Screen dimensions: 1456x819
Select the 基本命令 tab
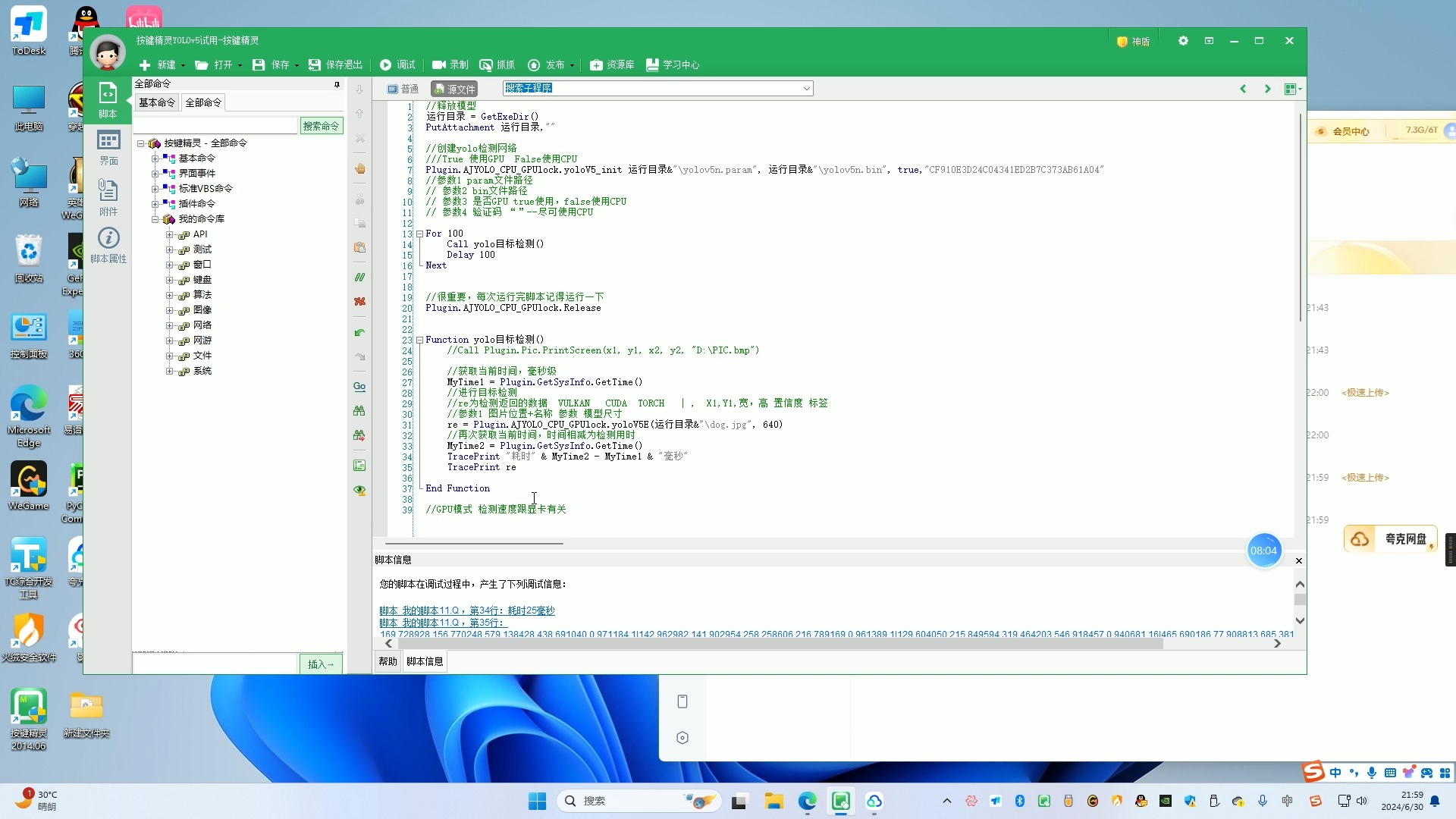coord(157,102)
